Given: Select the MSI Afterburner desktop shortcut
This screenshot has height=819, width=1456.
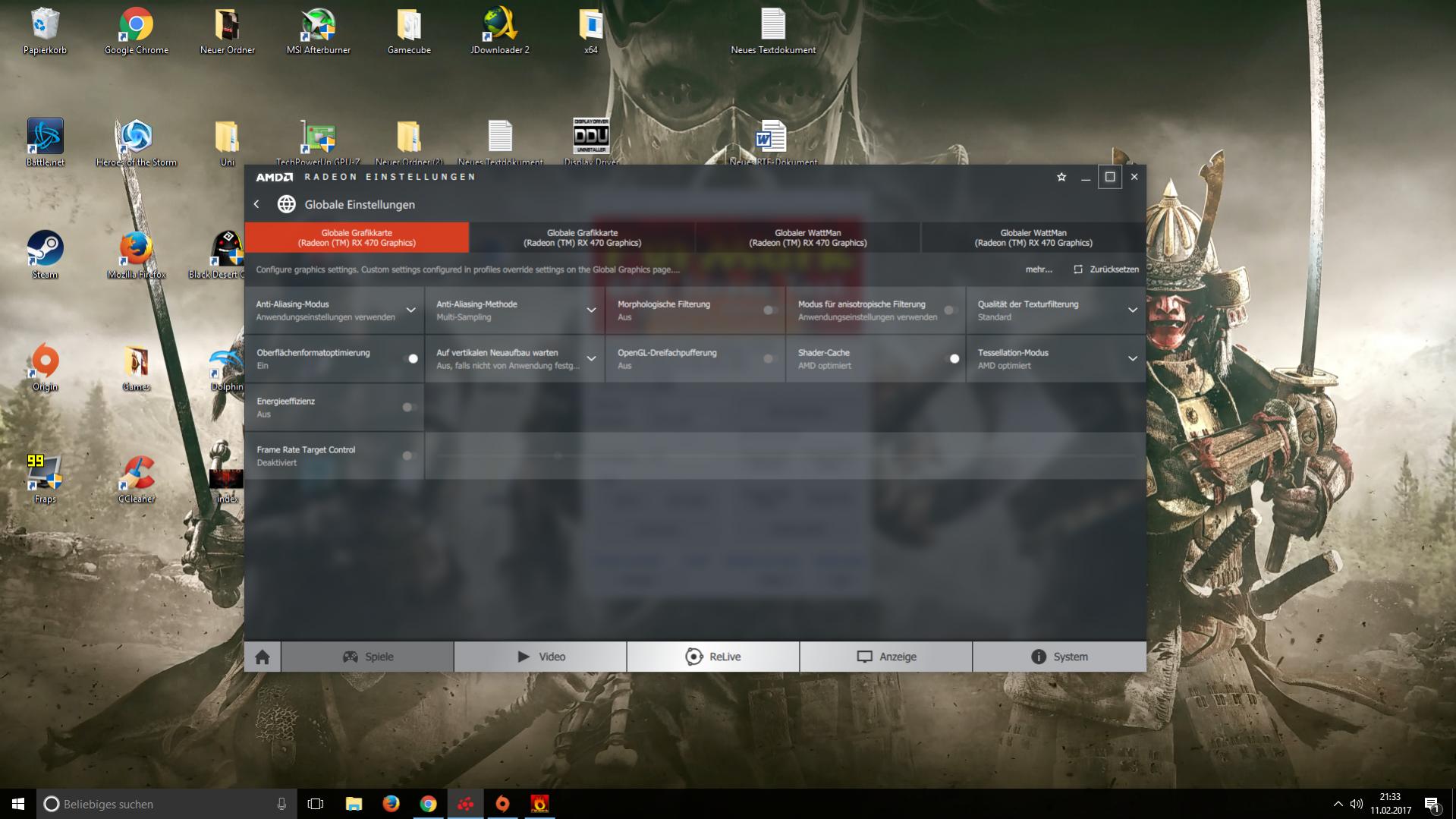Looking at the screenshot, I should click(318, 32).
